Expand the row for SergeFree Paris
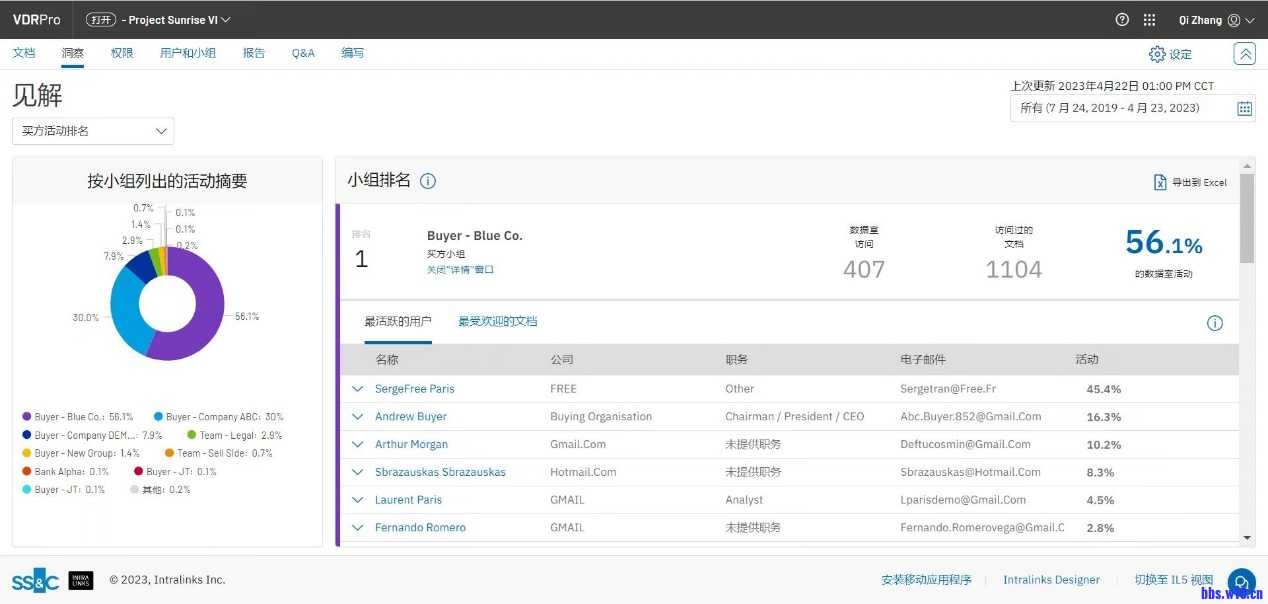 click(x=357, y=388)
